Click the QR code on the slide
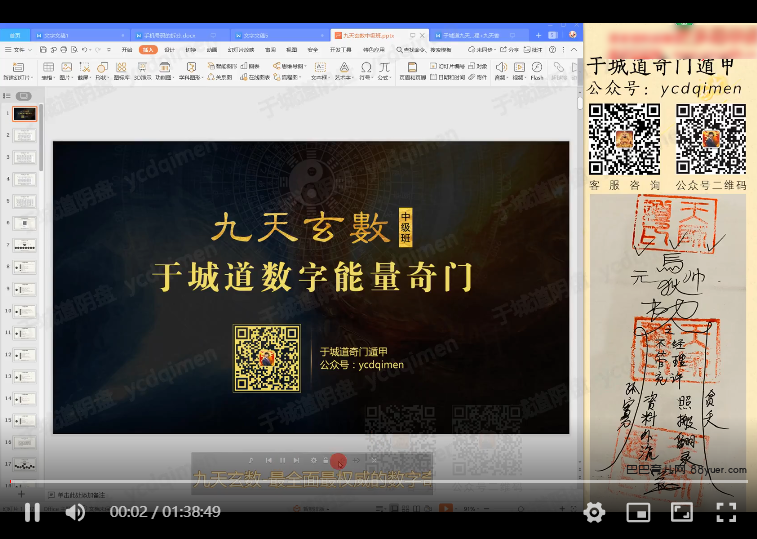Viewport: 757px width, 539px height. [x=267, y=358]
